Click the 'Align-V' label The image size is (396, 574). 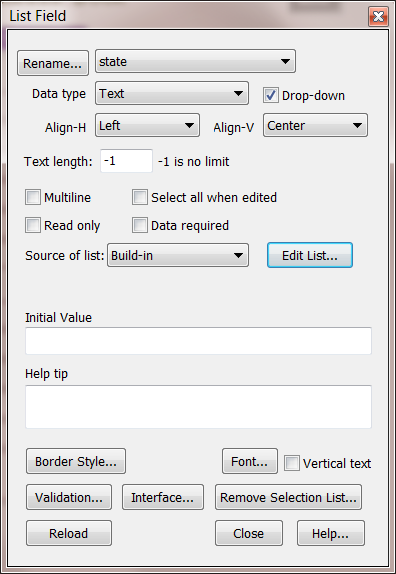tap(234, 127)
